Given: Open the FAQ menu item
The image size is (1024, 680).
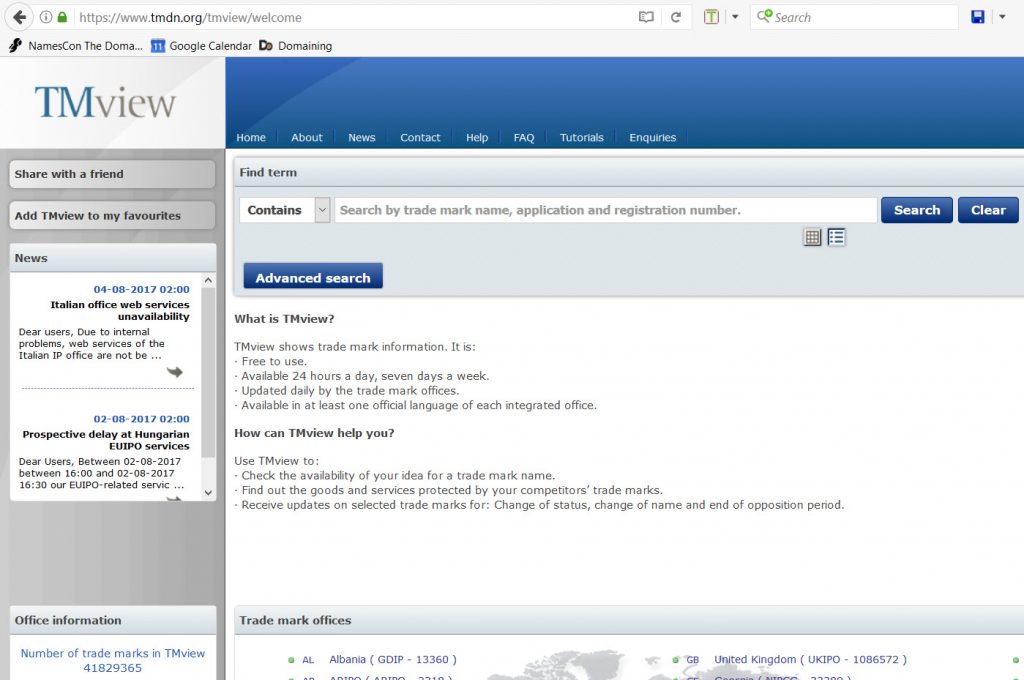Looking at the screenshot, I should (524, 138).
